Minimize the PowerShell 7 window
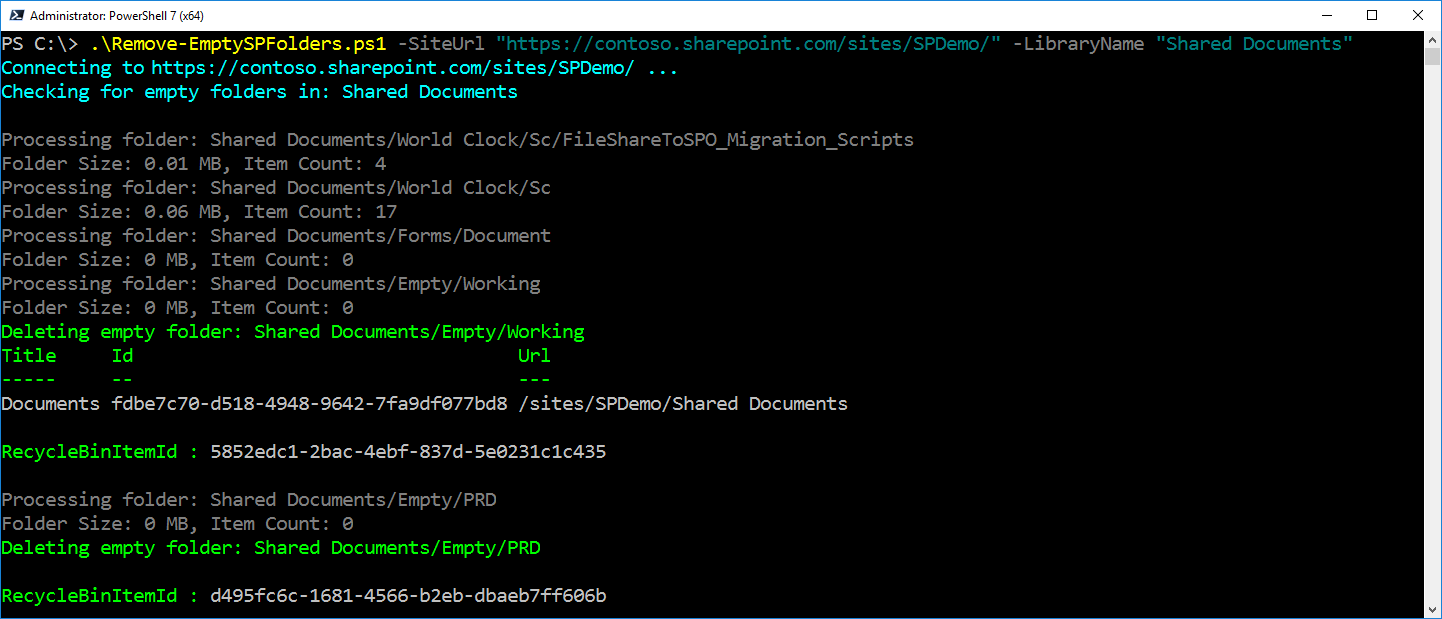The image size is (1442, 619). pyautogui.click(x=1327, y=15)
